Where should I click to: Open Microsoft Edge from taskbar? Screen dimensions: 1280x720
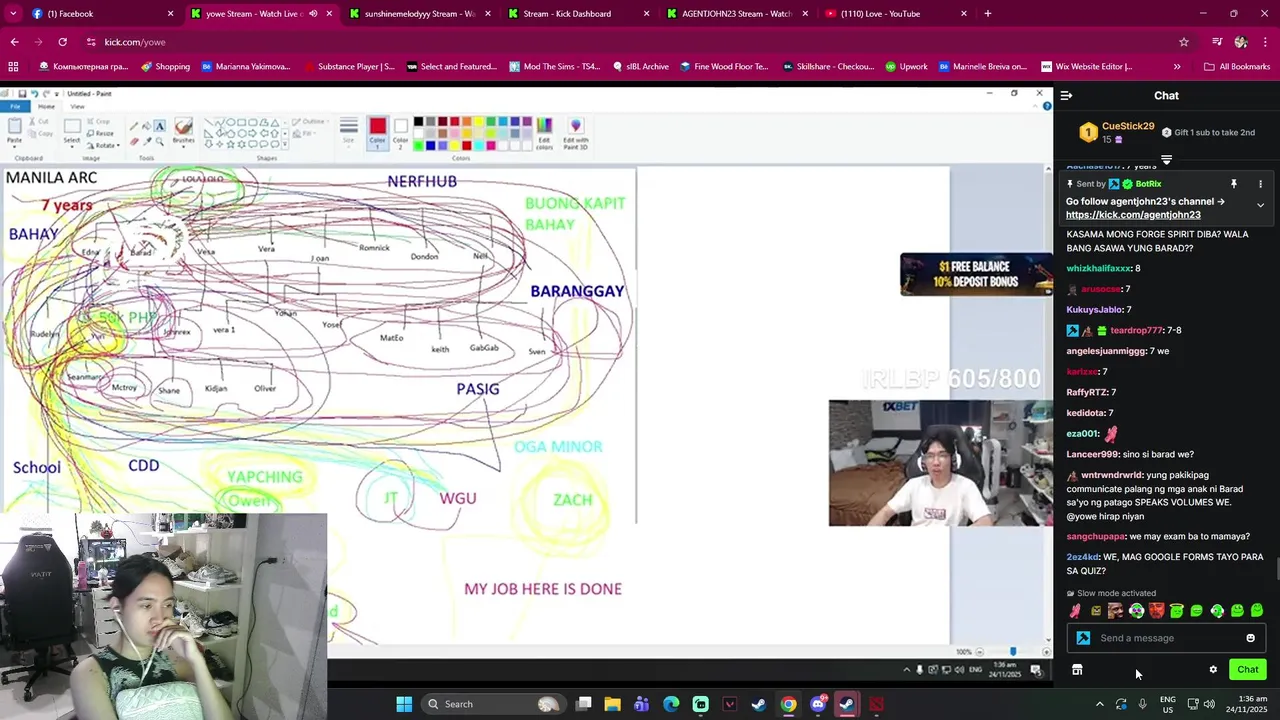(671, 704)
